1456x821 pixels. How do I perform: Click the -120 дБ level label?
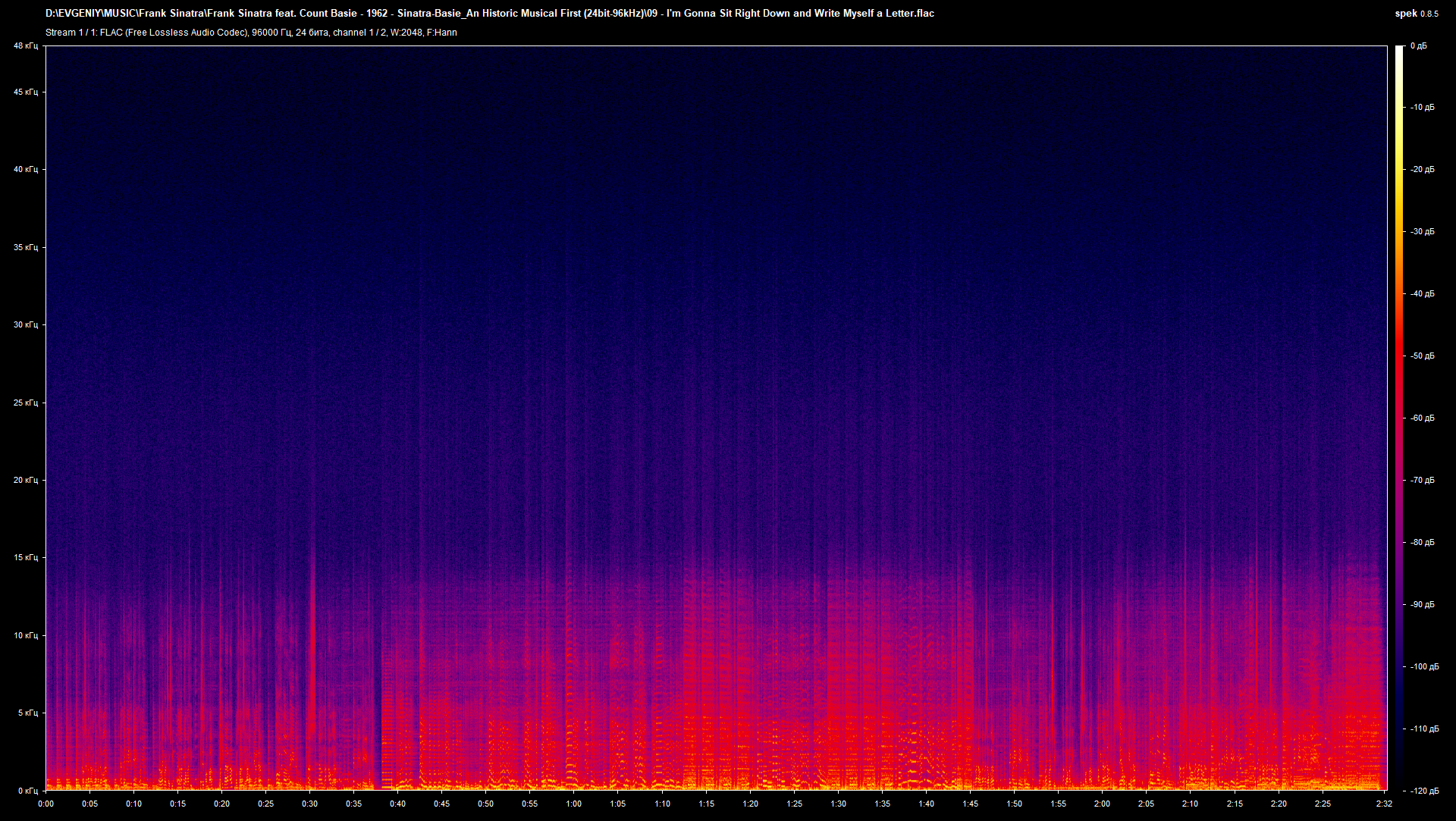point(1423,791)
